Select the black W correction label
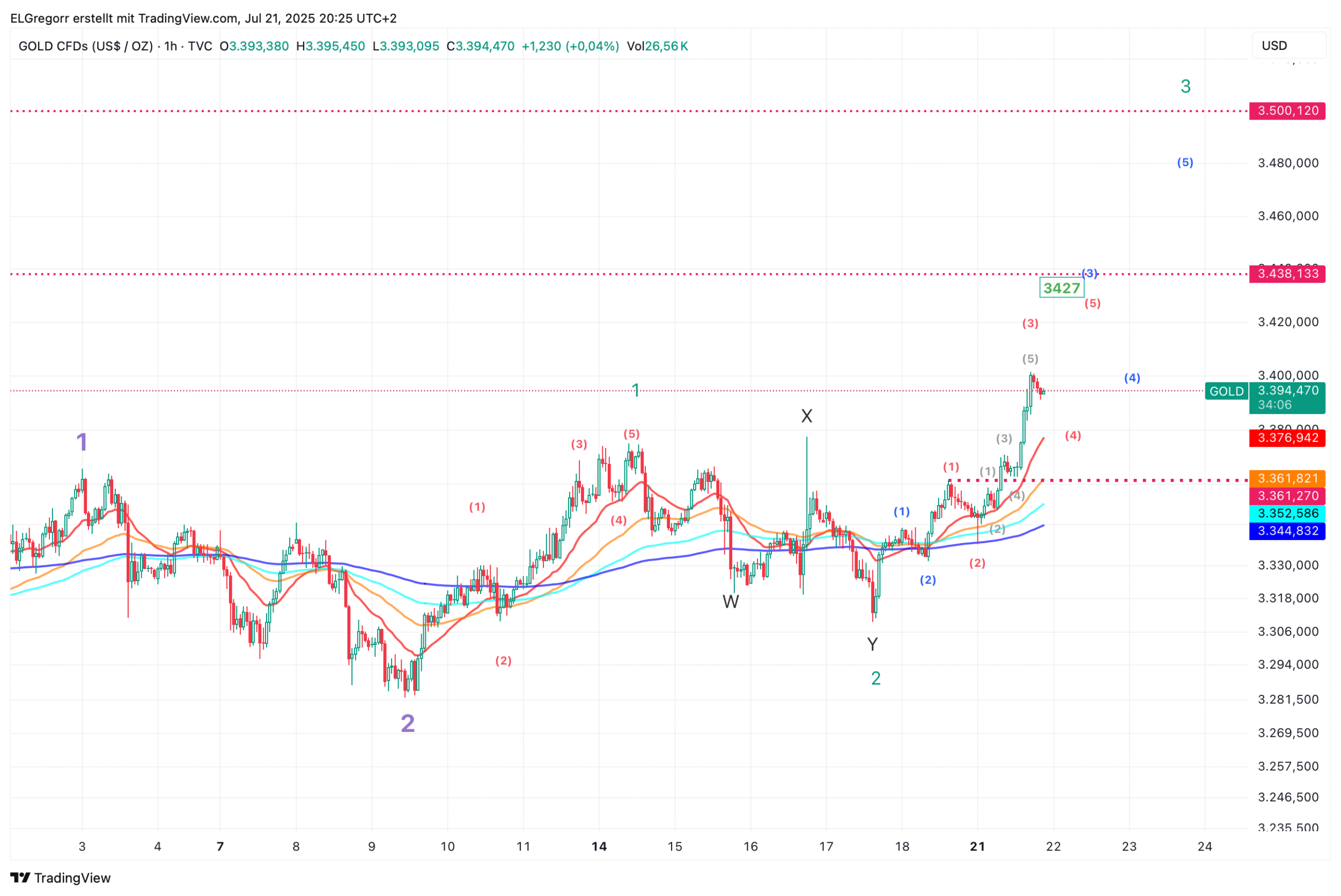The image size is (1341, 896). 731,602
